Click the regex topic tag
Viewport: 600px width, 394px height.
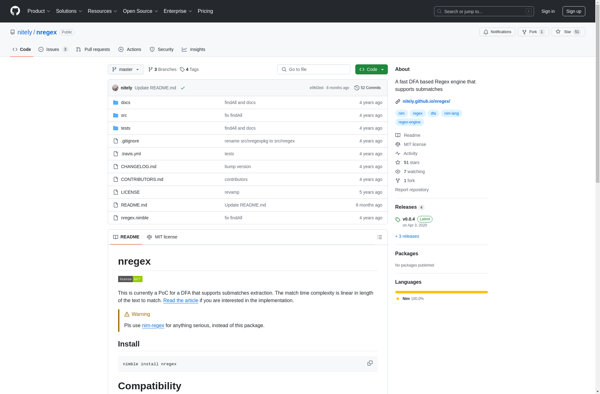417,113
